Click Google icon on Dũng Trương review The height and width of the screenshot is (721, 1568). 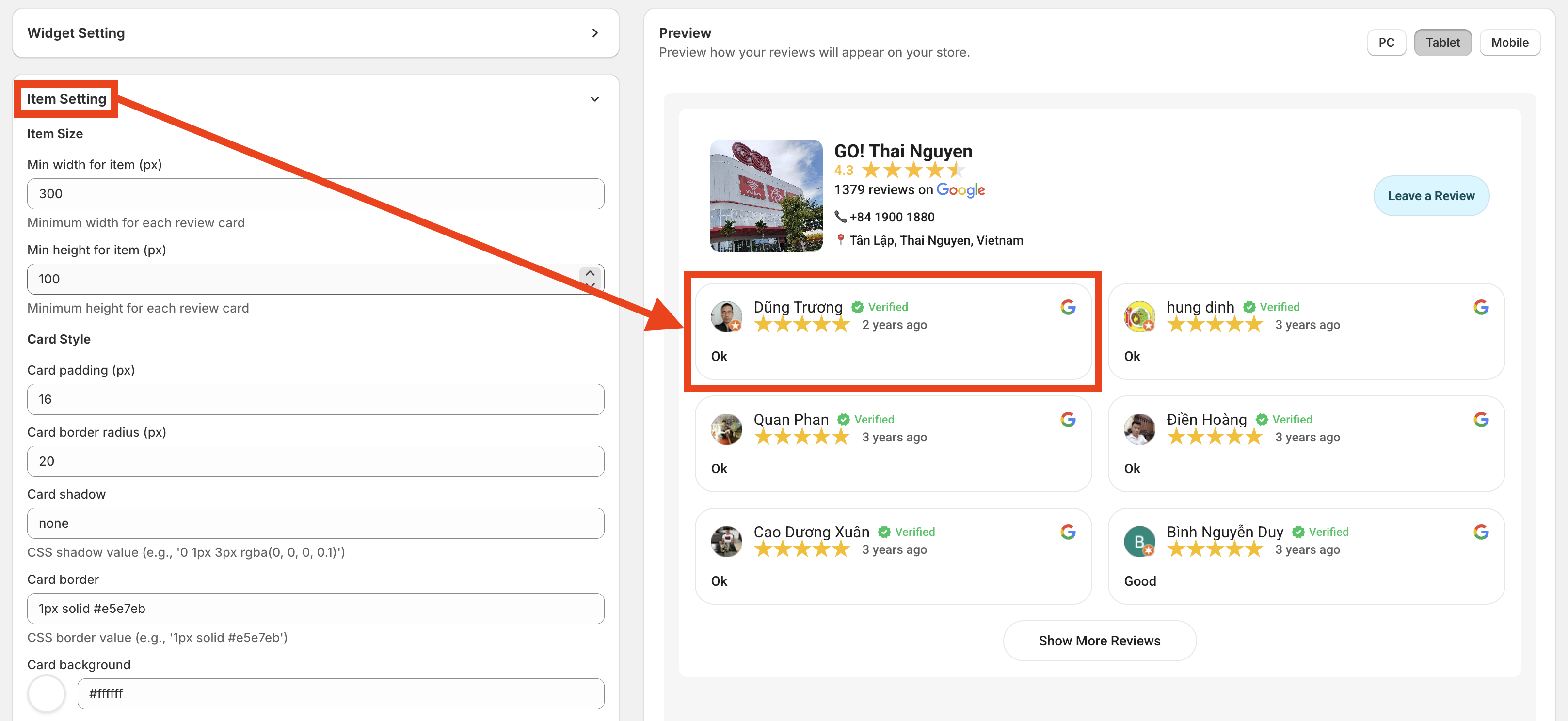1068,307
